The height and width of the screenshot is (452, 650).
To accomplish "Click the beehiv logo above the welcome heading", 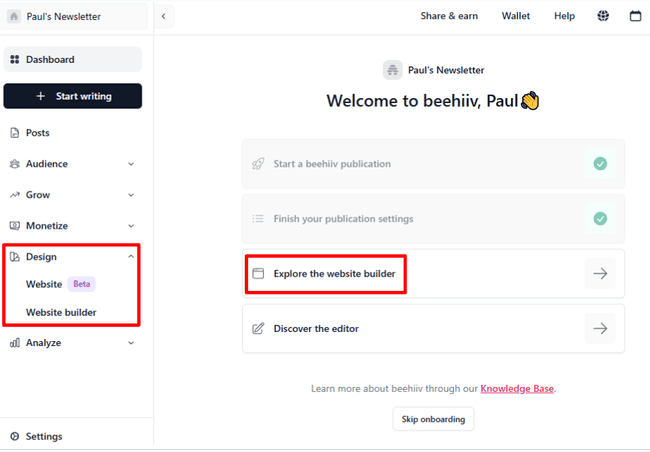I will [392, 70].
